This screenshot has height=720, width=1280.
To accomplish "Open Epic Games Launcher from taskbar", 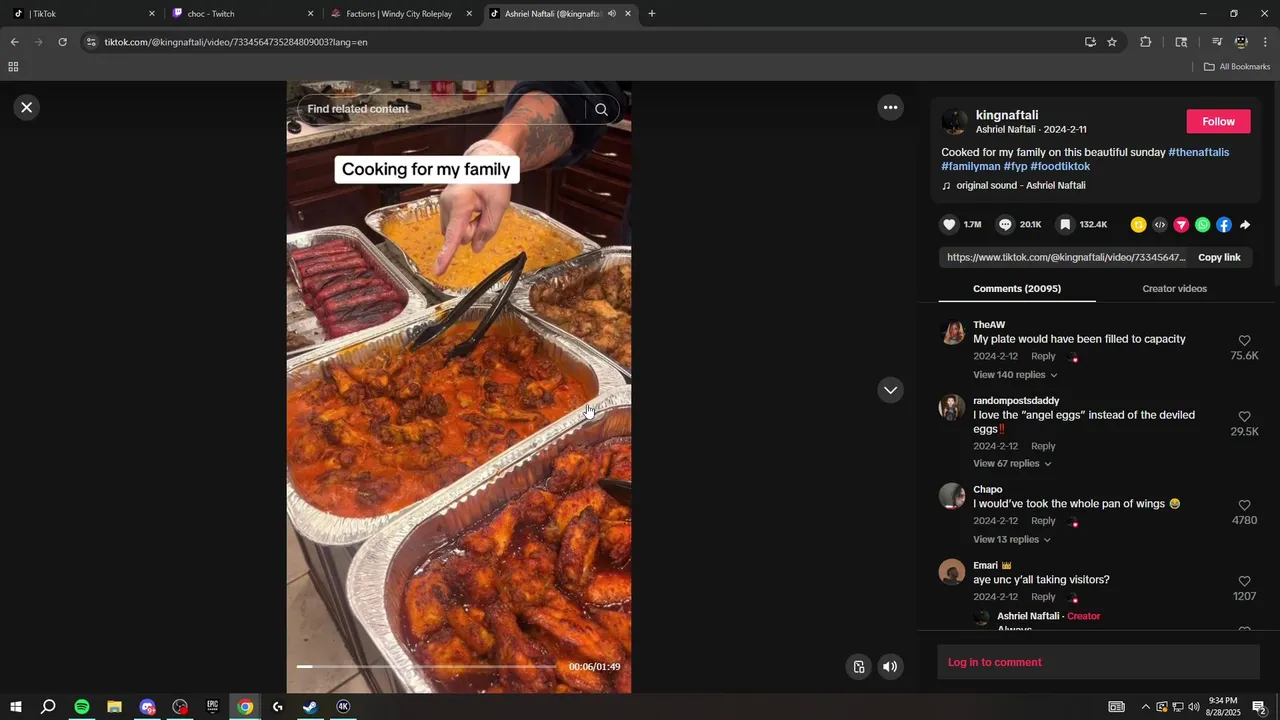I will 212,707.
